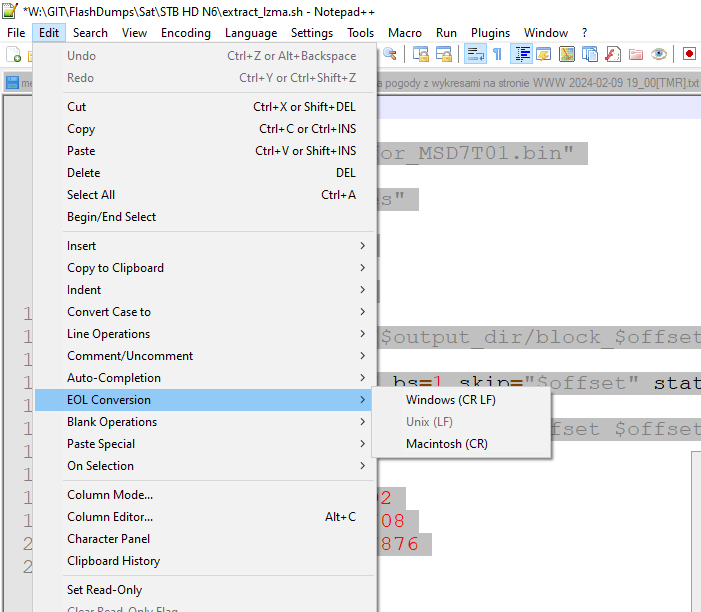This screenshot has width=701, height=612.
Task: Switch to the tab ending 19_00[TMR].txt
Action: (539, 83)
